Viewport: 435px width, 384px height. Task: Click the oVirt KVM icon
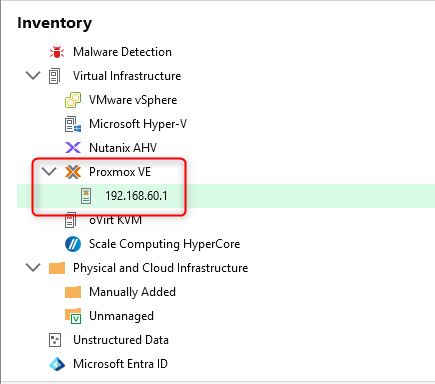[x=71, y=220]
